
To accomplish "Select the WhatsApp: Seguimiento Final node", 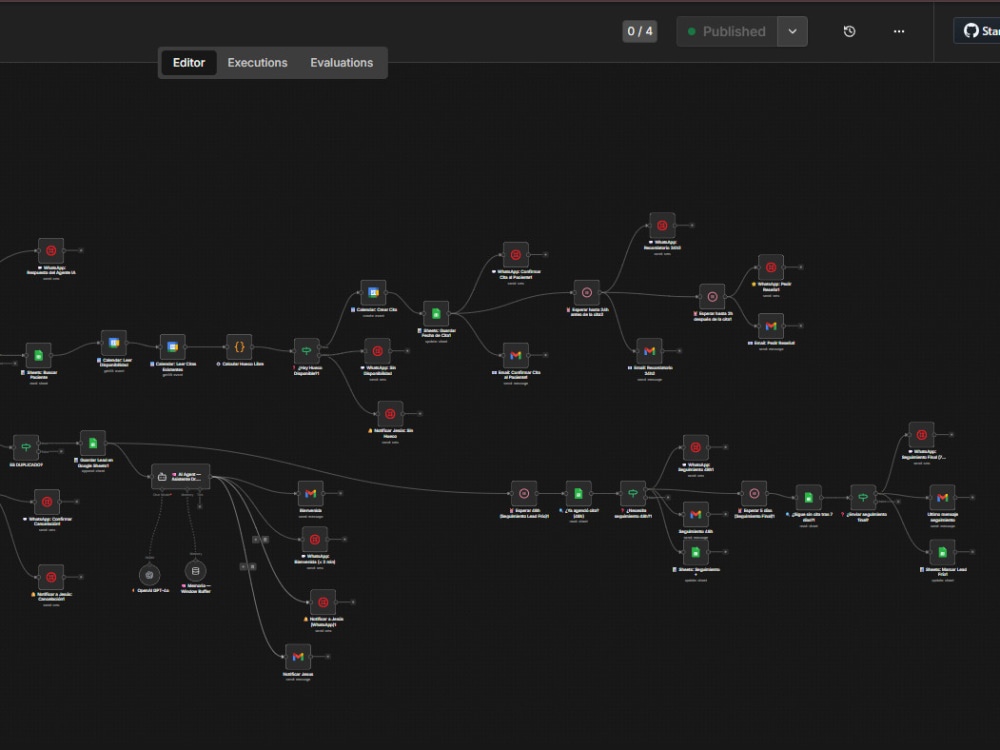I will (922, 435).
